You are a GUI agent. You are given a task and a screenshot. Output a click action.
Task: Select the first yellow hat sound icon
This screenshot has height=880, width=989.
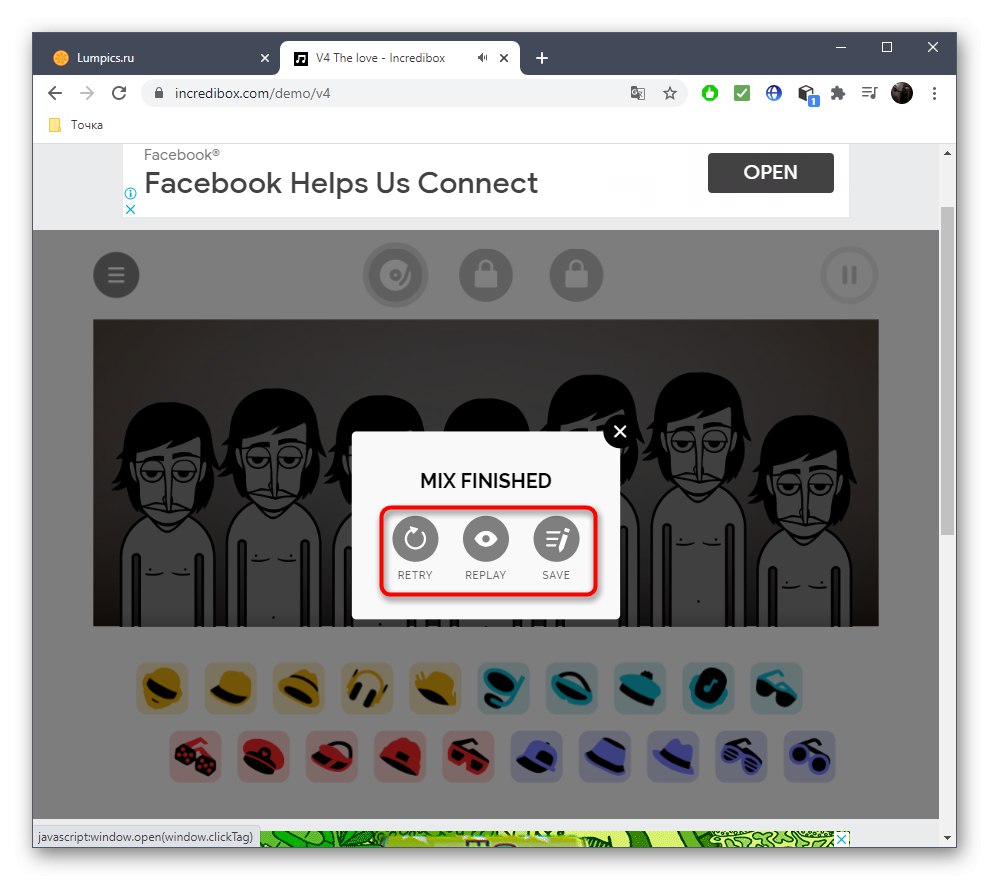coord(162,688)
